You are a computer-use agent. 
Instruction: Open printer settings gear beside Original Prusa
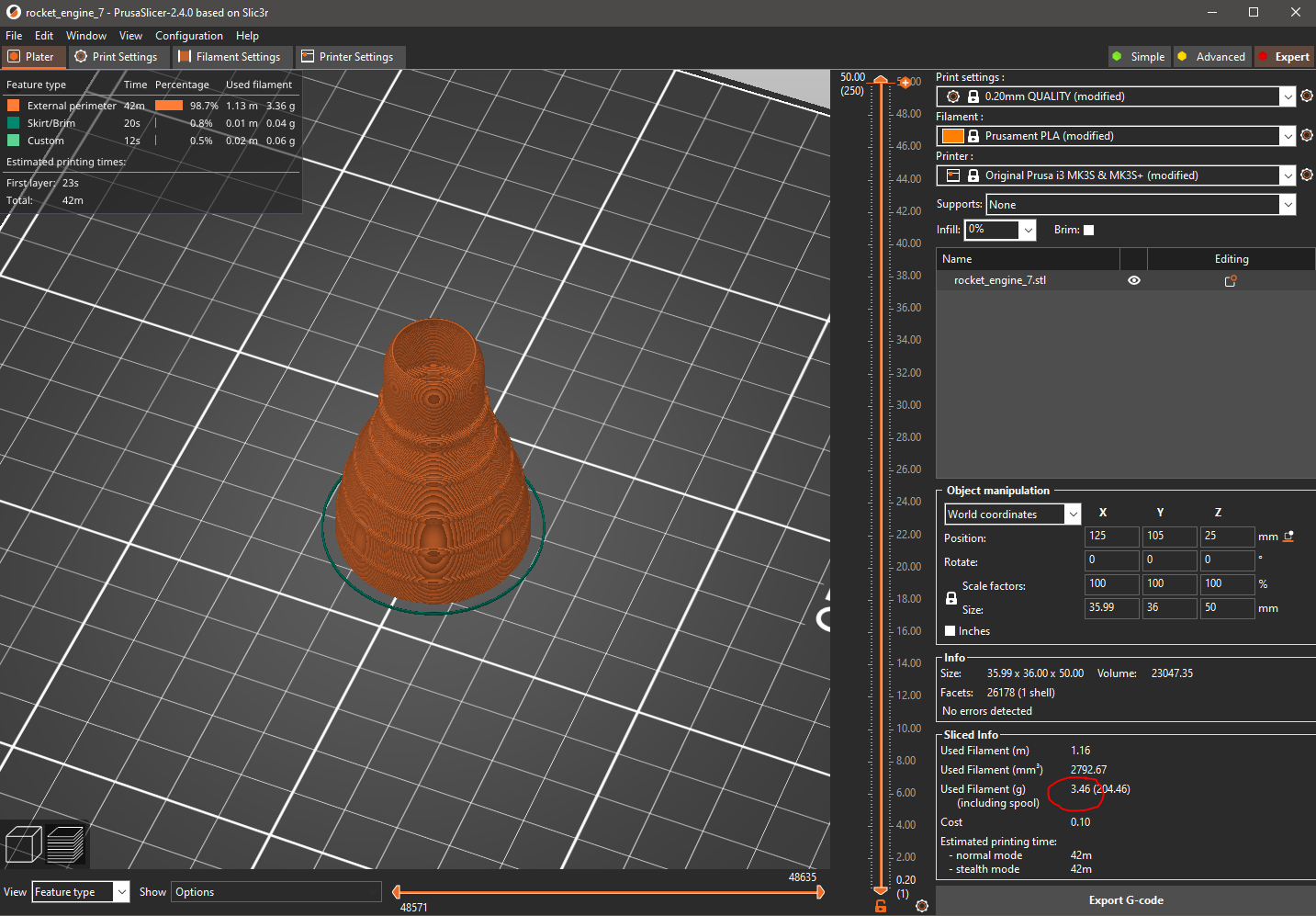1307,175
